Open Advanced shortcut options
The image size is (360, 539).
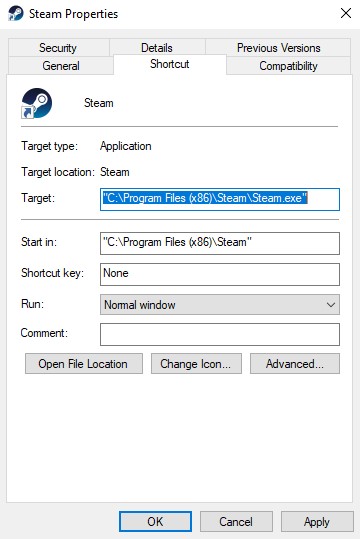click(x=295, y=364)
